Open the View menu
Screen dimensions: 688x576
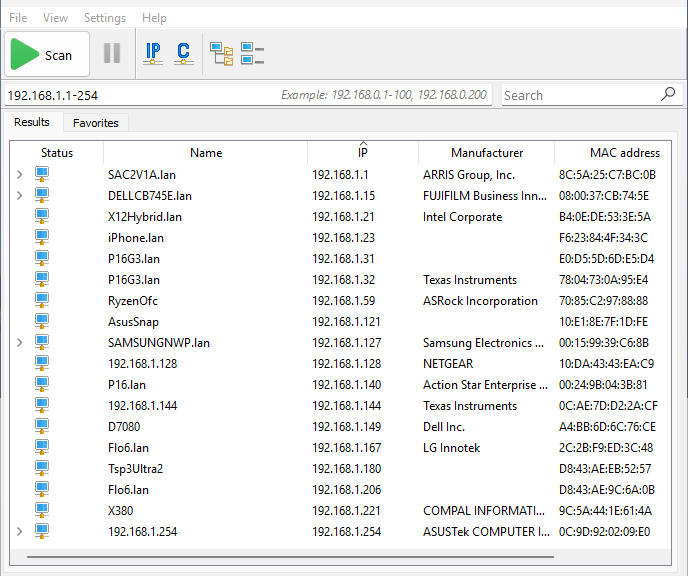(x=55, y=18)
